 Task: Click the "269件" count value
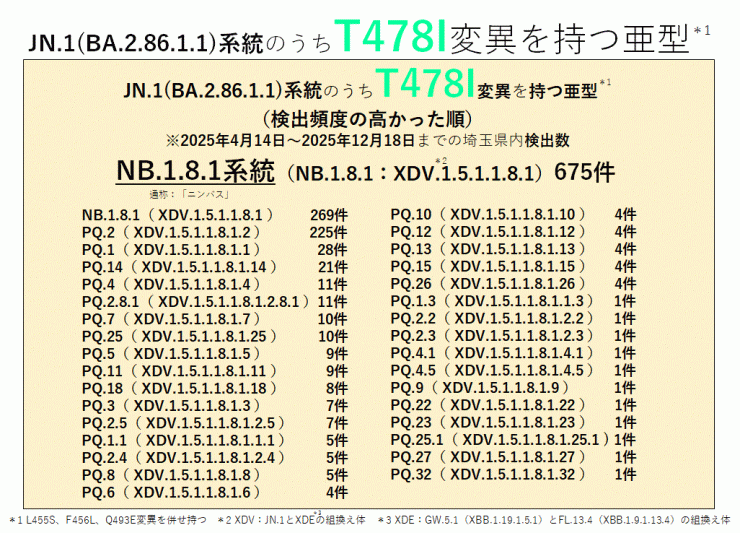point(328,215)
